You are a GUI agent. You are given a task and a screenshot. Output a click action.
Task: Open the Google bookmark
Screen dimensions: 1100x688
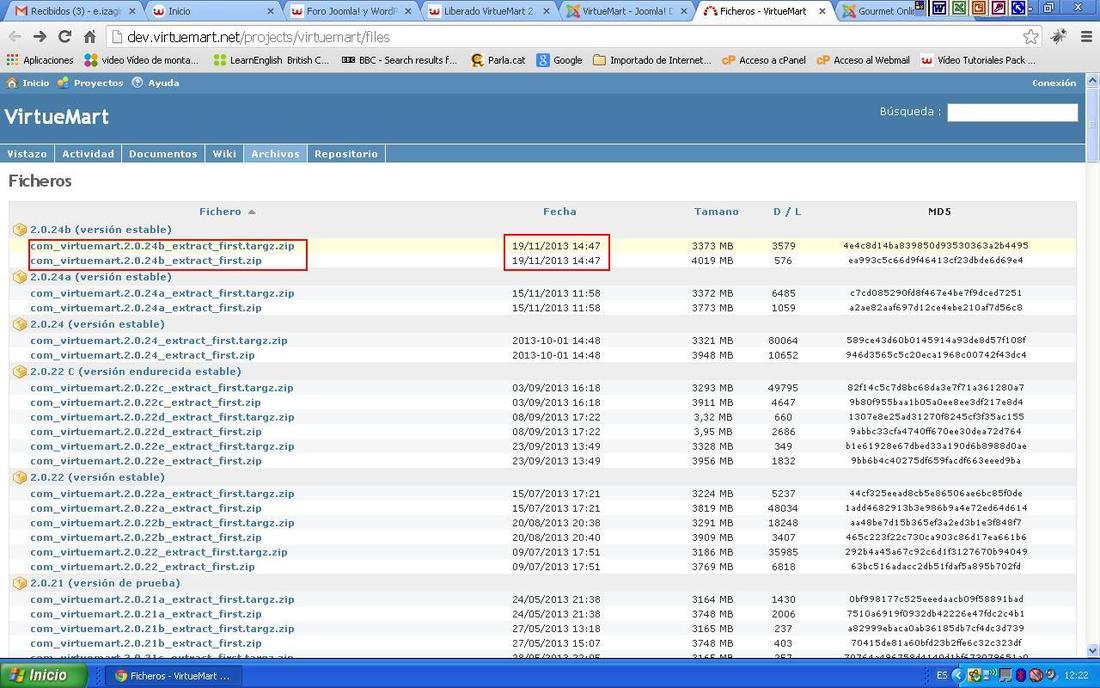[x=559, y=60]
